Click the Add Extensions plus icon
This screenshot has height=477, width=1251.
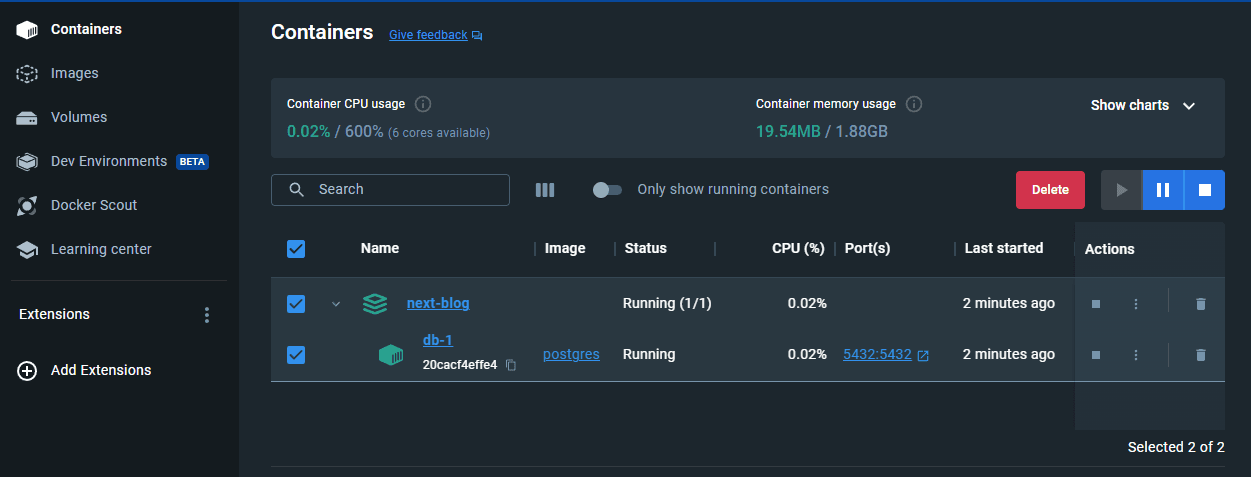pos(27,371)
